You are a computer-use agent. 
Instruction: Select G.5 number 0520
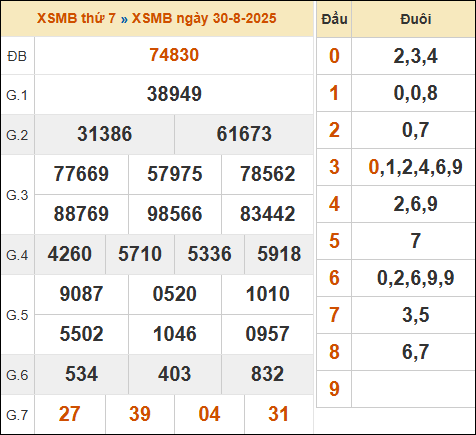175,294
